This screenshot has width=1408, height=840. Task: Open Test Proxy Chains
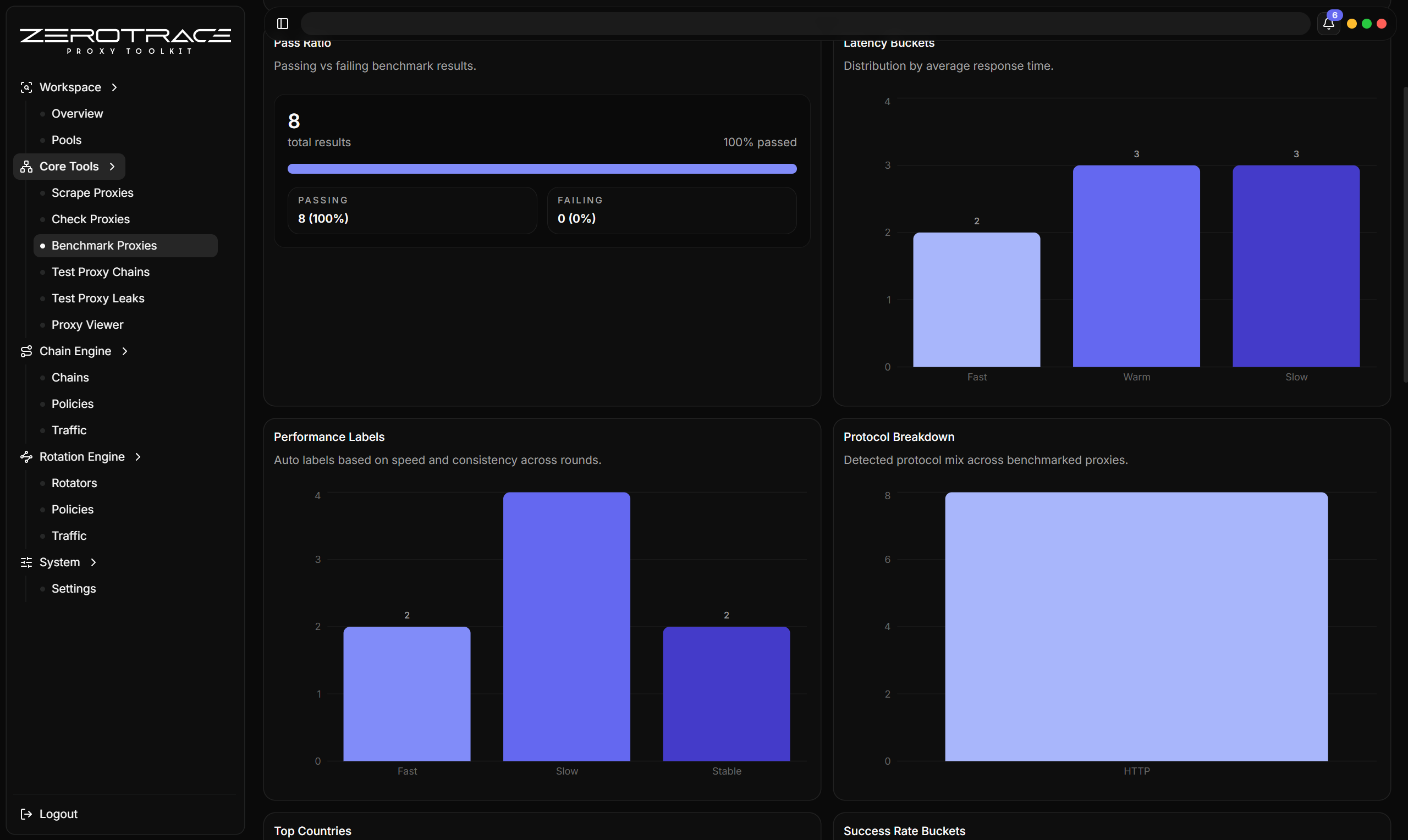tap(100, 272)
